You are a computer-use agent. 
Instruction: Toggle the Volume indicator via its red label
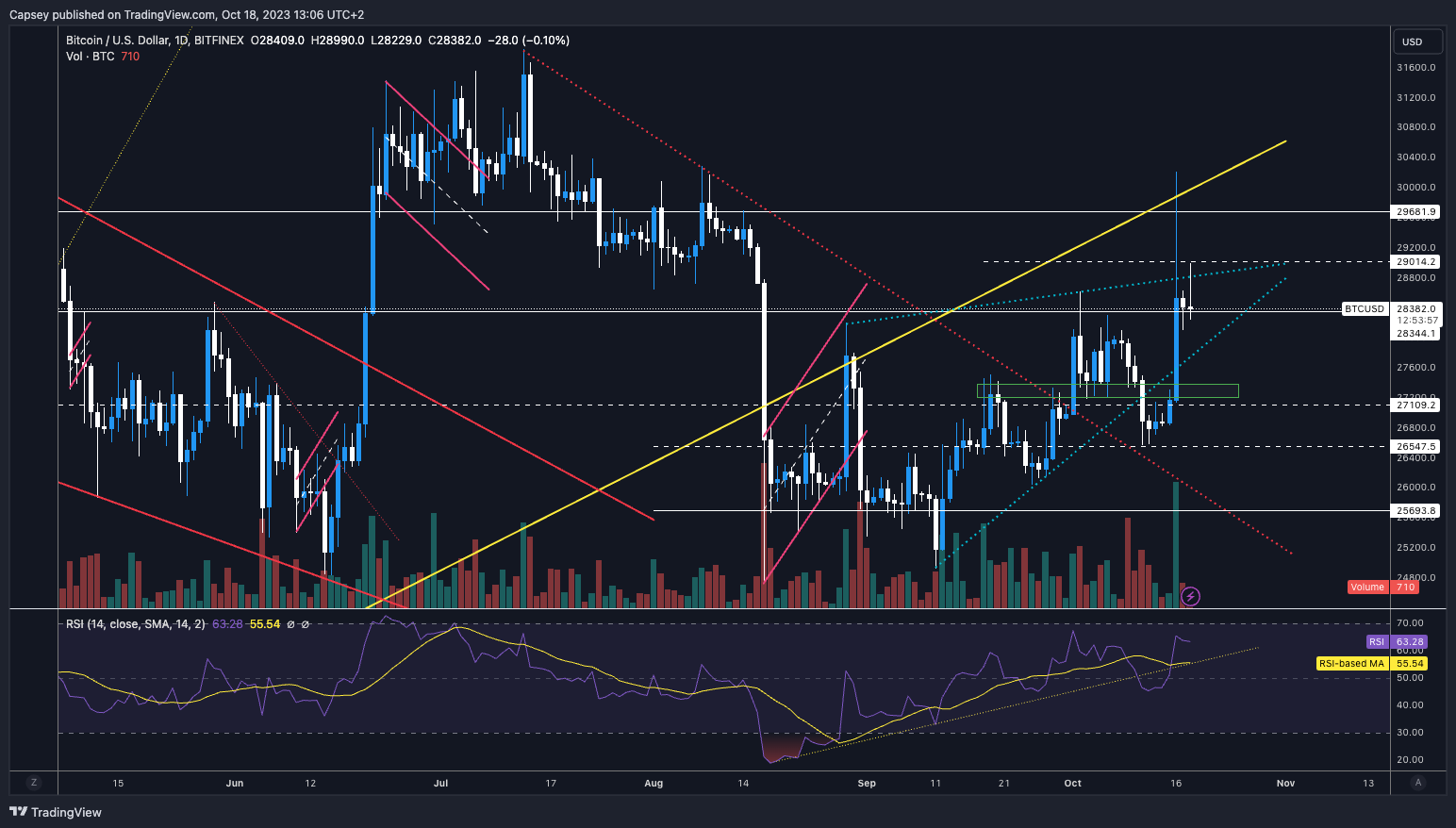click(x=1366, y=587)
